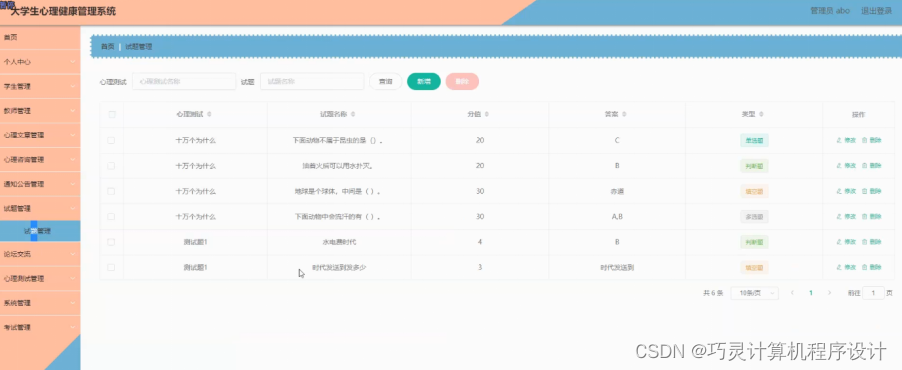Expand the 心理咨询管理 sidebar menu
This screenshot has width=902, height=370.
(x=40, y=159)
